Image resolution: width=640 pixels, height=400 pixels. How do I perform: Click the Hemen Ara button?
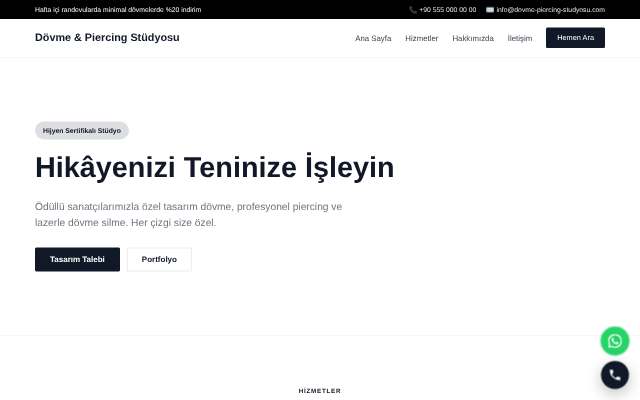(576, 38)
